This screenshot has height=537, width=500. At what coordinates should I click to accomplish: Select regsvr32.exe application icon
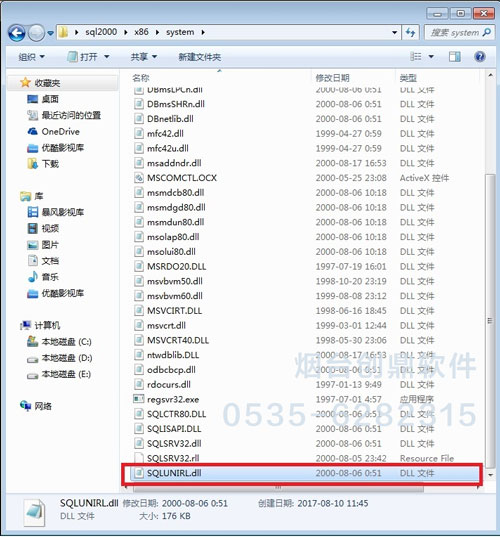(138, 399)
